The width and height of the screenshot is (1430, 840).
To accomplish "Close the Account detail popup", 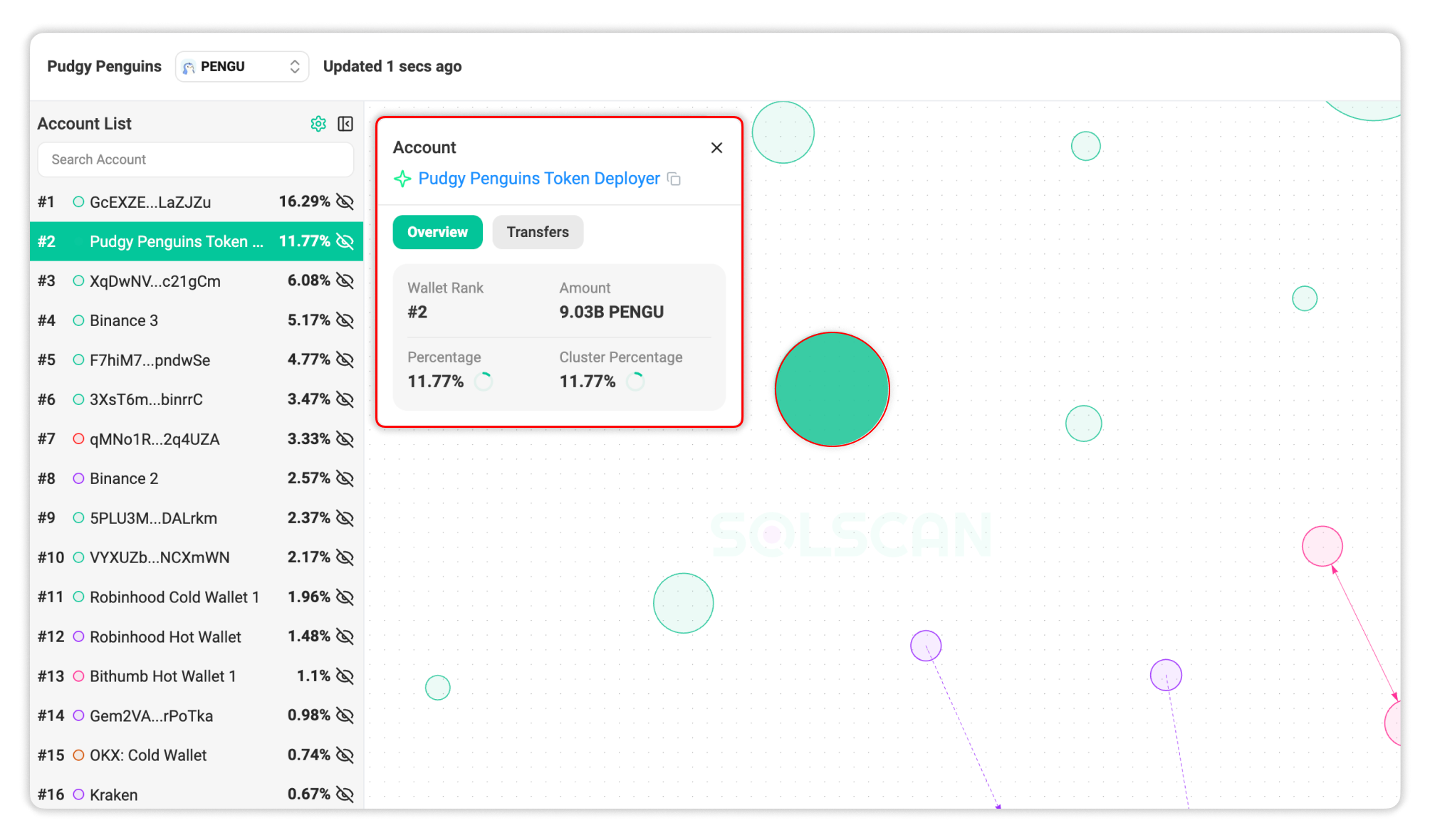I will [716, 147].
